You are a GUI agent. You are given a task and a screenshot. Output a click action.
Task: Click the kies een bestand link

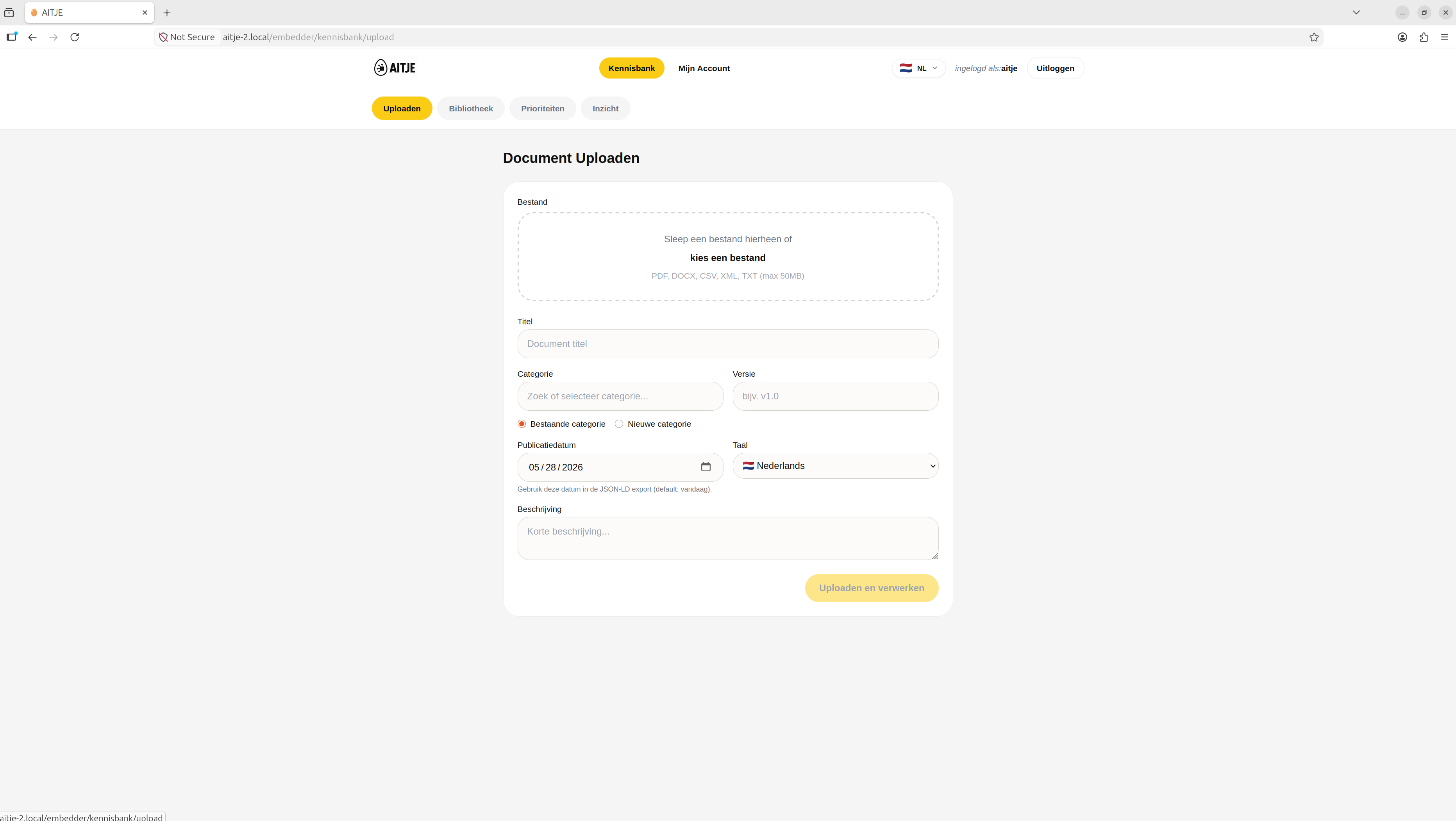point(727,257)
